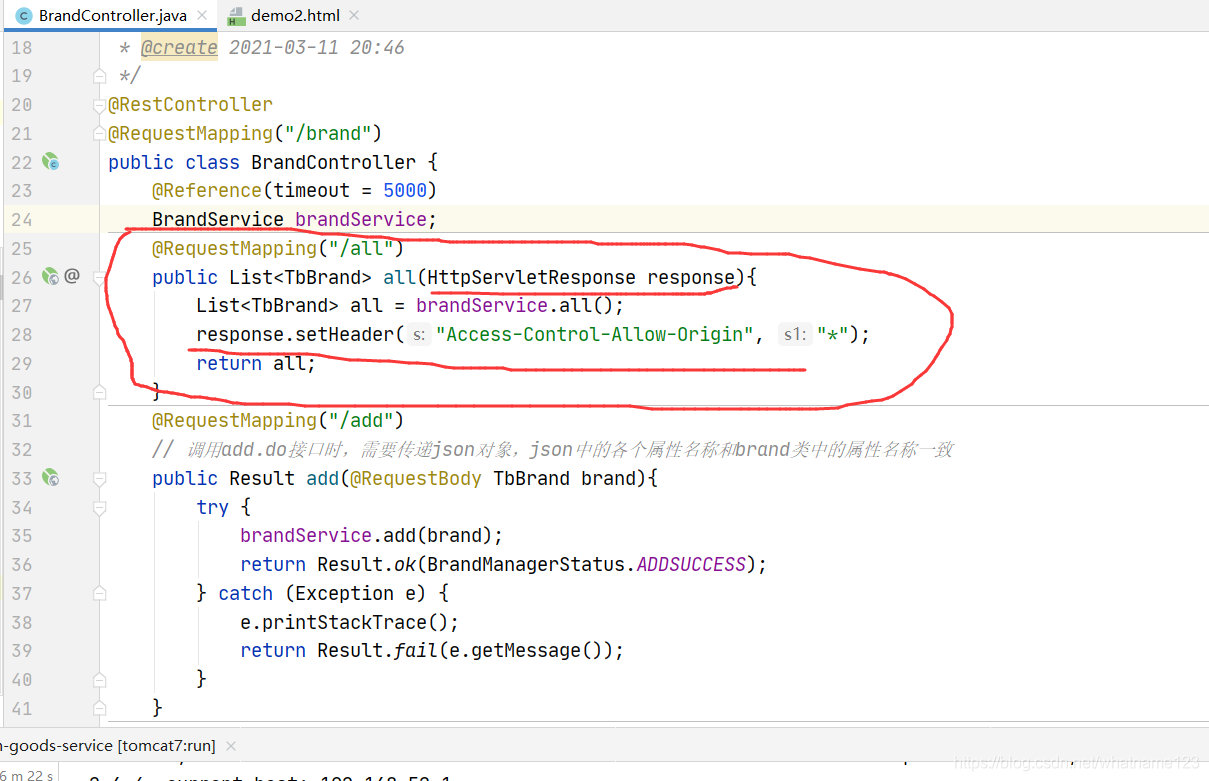Click the "/add" mapping string
Image resolution: width=1209 pixels, height=781 pixels.
coord(360,420)
